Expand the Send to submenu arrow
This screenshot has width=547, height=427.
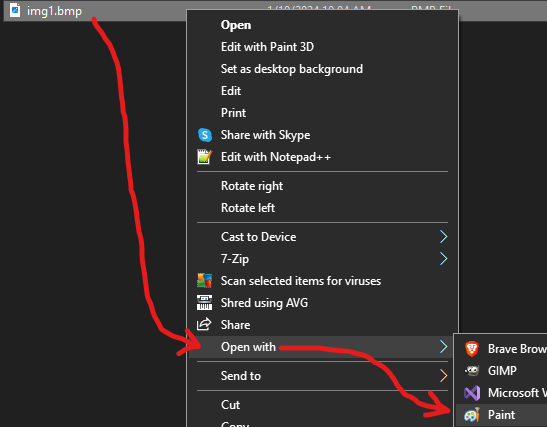pos(443,376)
